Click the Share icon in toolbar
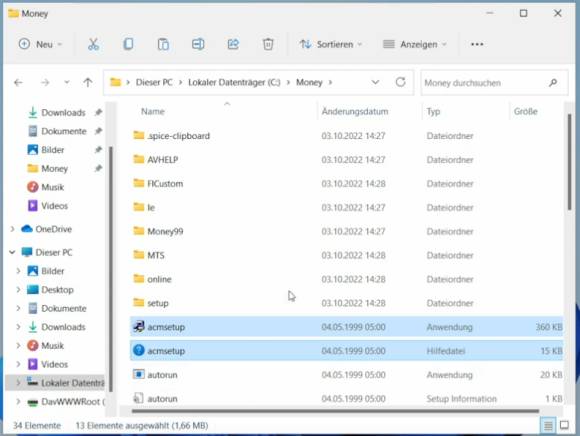580x436 pixels. [233, 44]
